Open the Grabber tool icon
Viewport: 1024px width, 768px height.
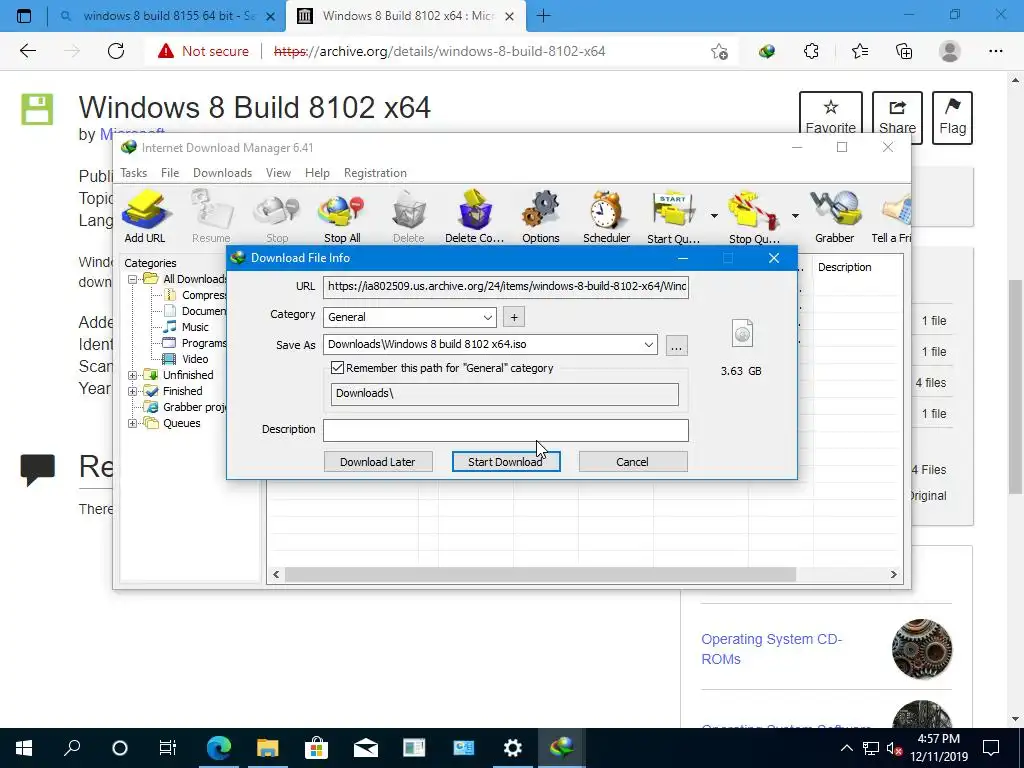pyautogui.click(x=835, y=217)
